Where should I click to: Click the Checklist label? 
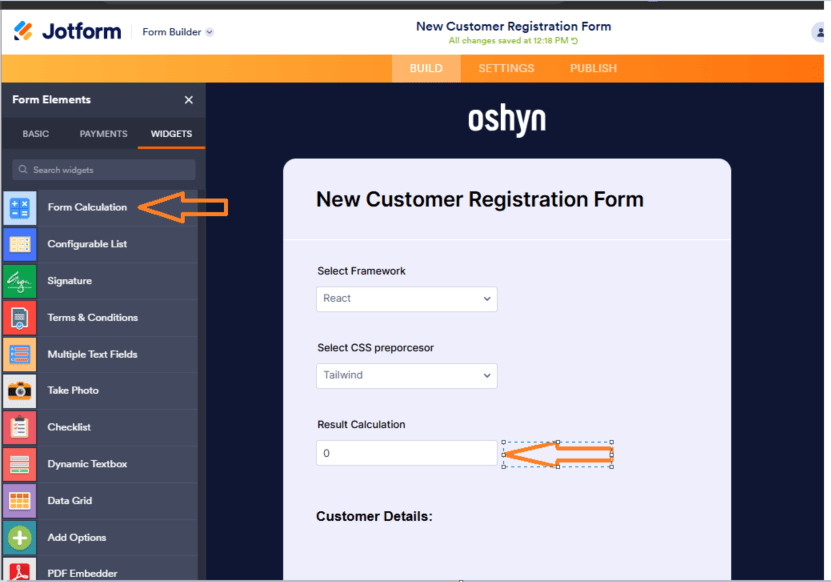pos(69,427)
